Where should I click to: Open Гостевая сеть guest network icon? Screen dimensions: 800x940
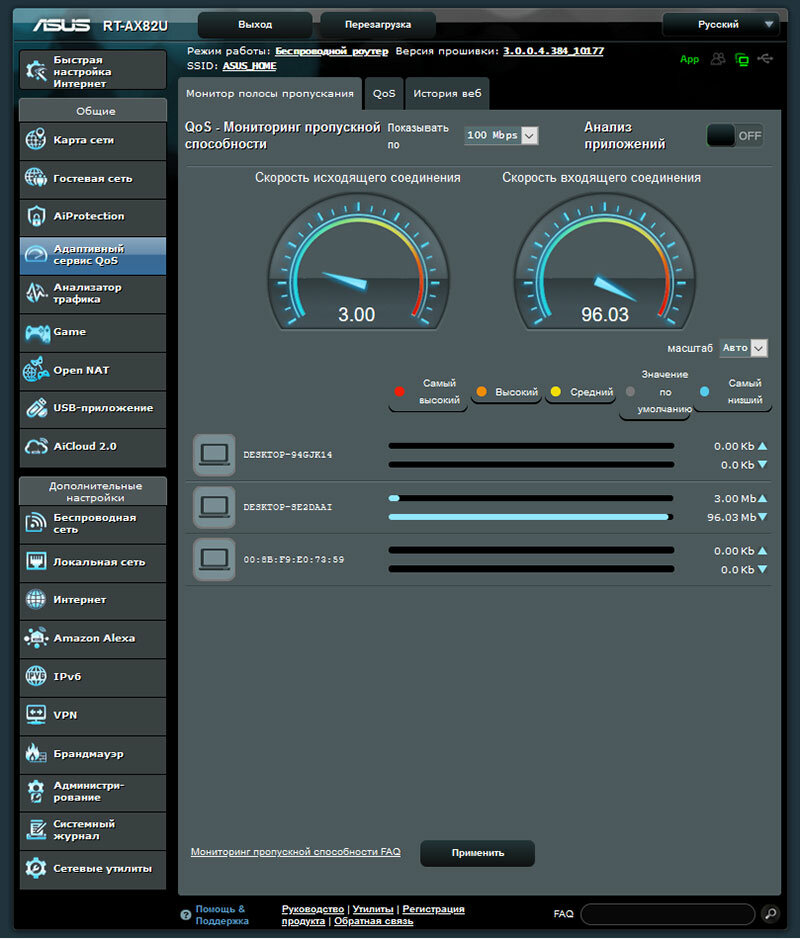tap(35, 178)
